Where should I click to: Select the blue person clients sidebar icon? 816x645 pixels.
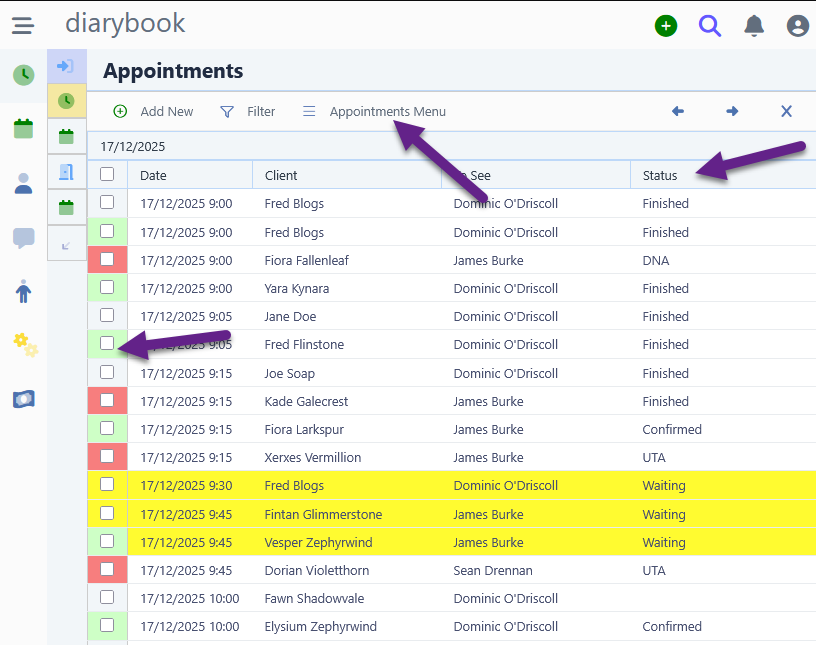[x=23, y=183]
